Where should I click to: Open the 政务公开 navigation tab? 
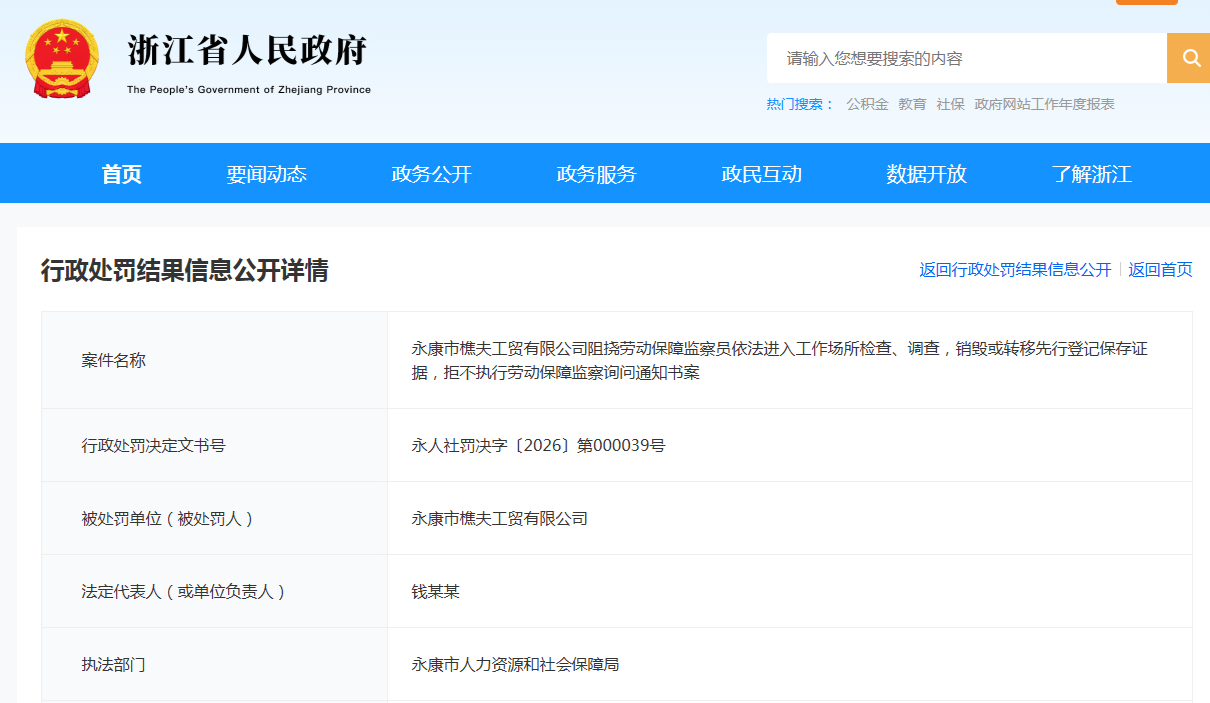[x=431, y=174]
